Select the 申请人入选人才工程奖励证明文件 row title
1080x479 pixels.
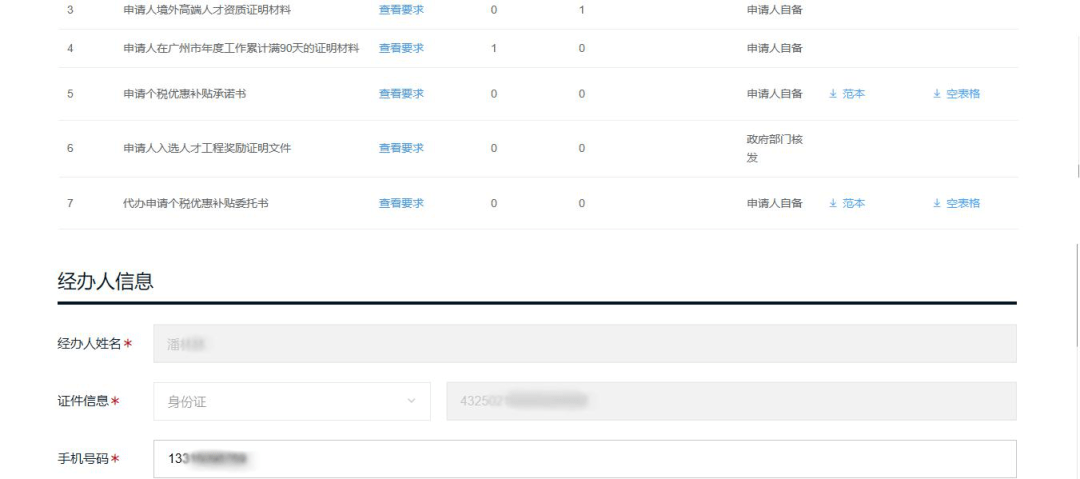click(x=207, y=148)
